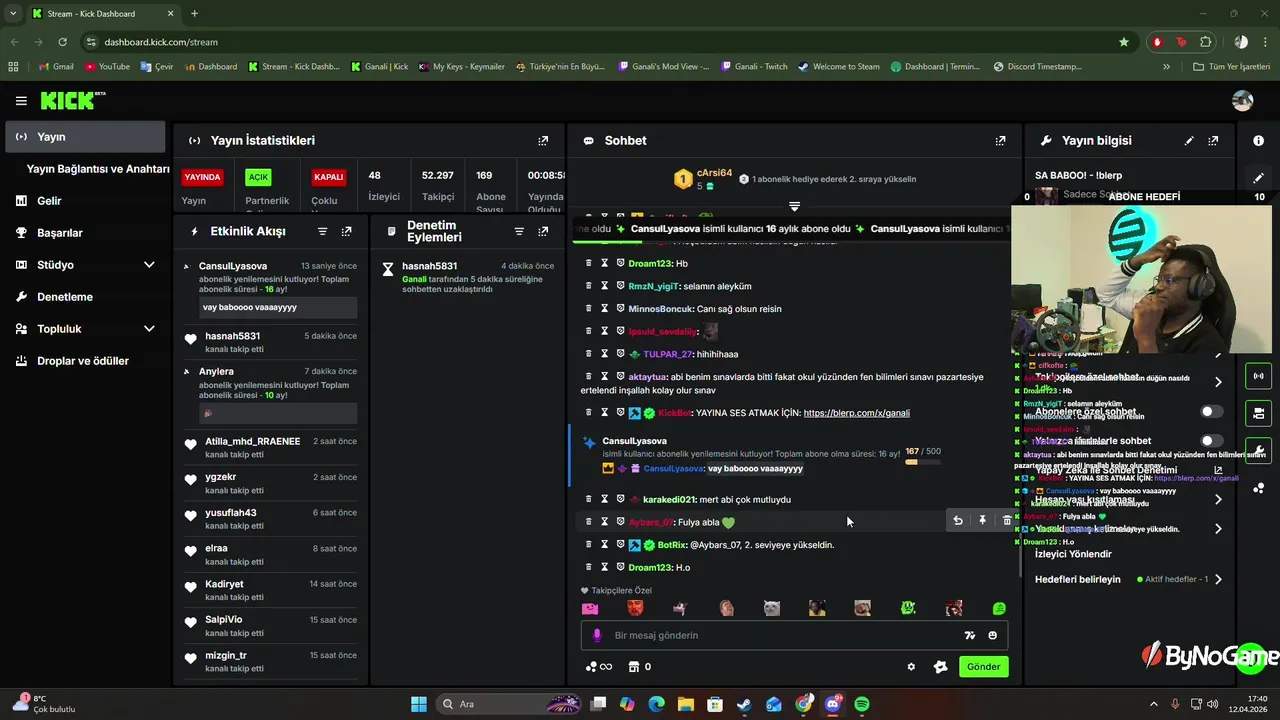Click the purple microphone icon in the message field
Image resolution: width=1280 pixels, height=720 pixels.
click(597, 635)
